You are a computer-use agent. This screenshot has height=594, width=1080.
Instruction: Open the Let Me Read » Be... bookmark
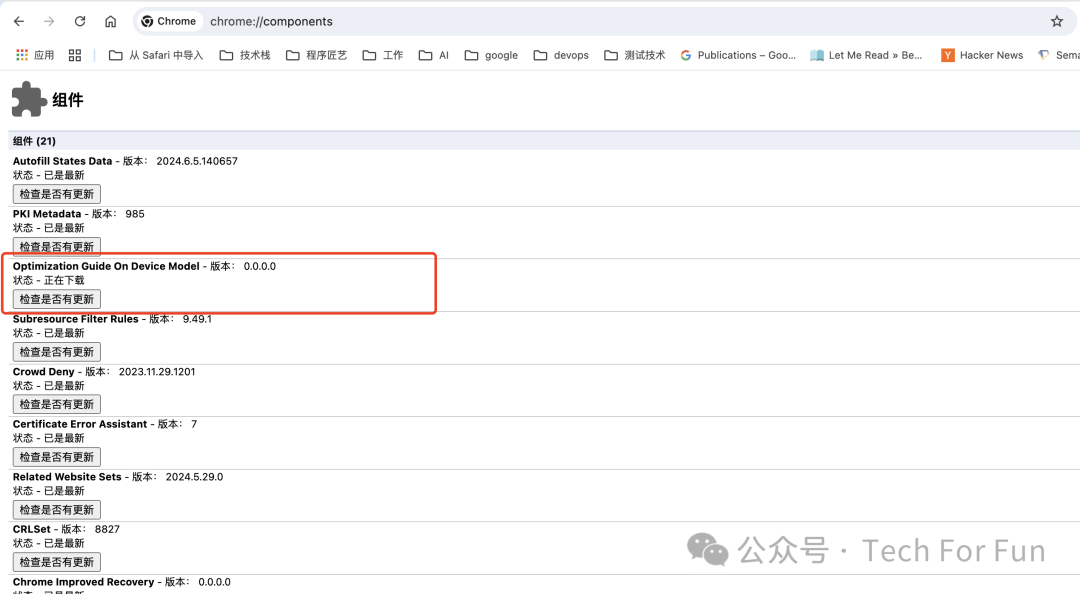click(x=866, y=55)
